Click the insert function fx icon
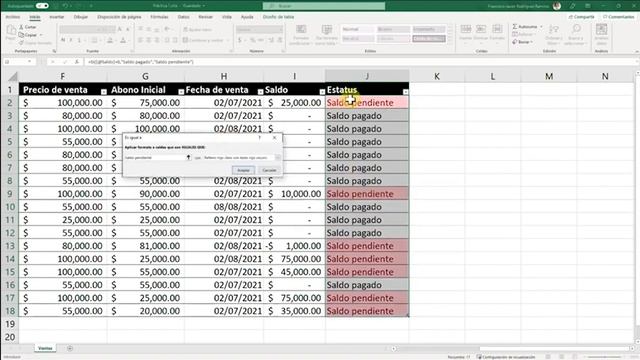 77,62
